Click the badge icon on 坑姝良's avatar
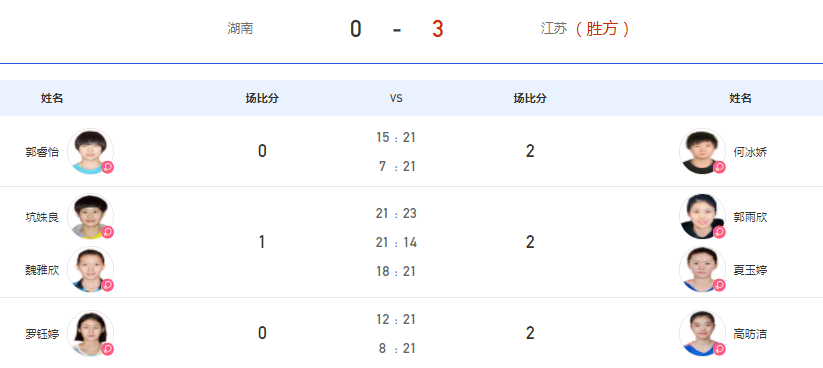Screen dimensions: 823x368 108,232
